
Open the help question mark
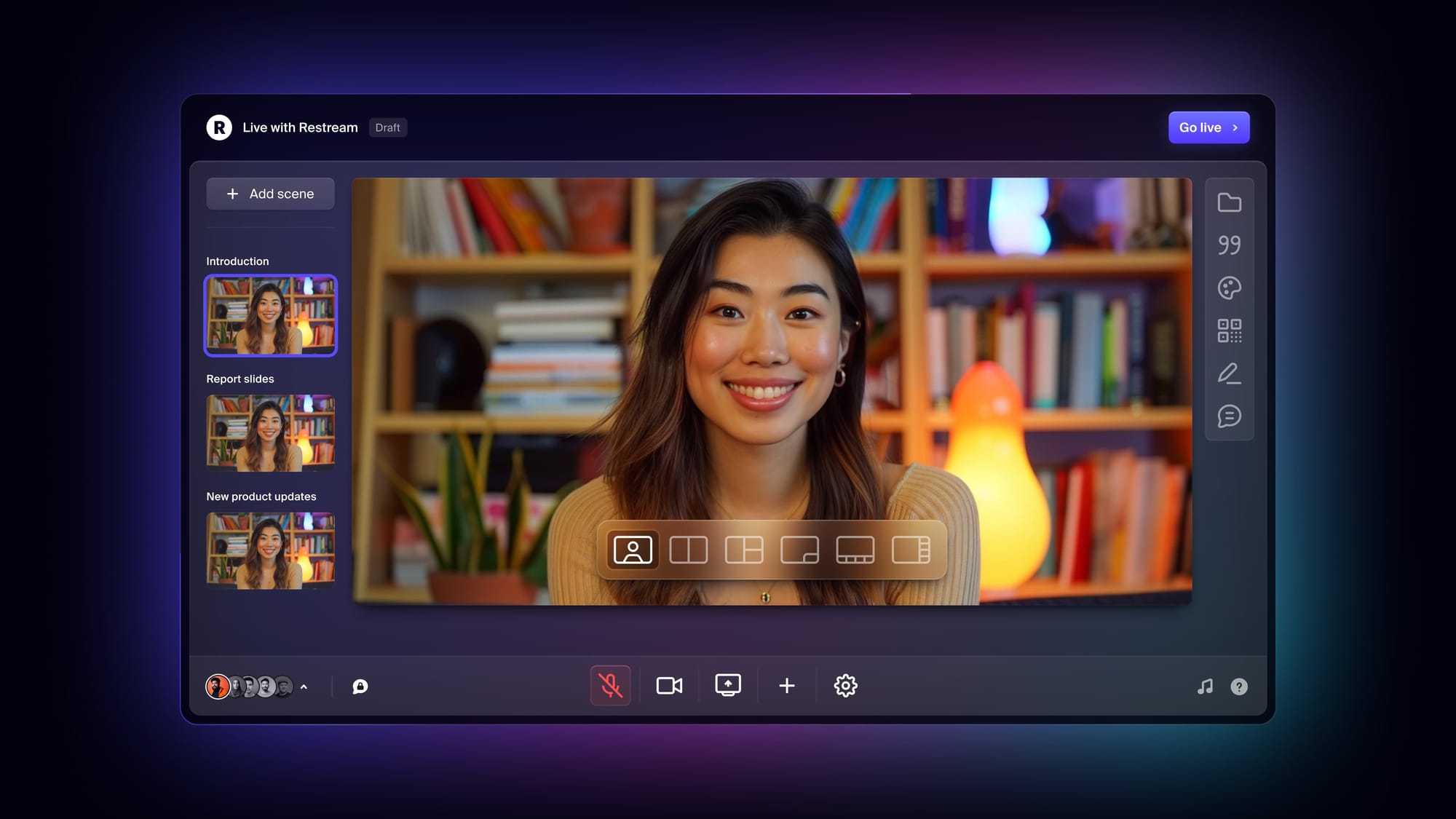coord(1238,687)
